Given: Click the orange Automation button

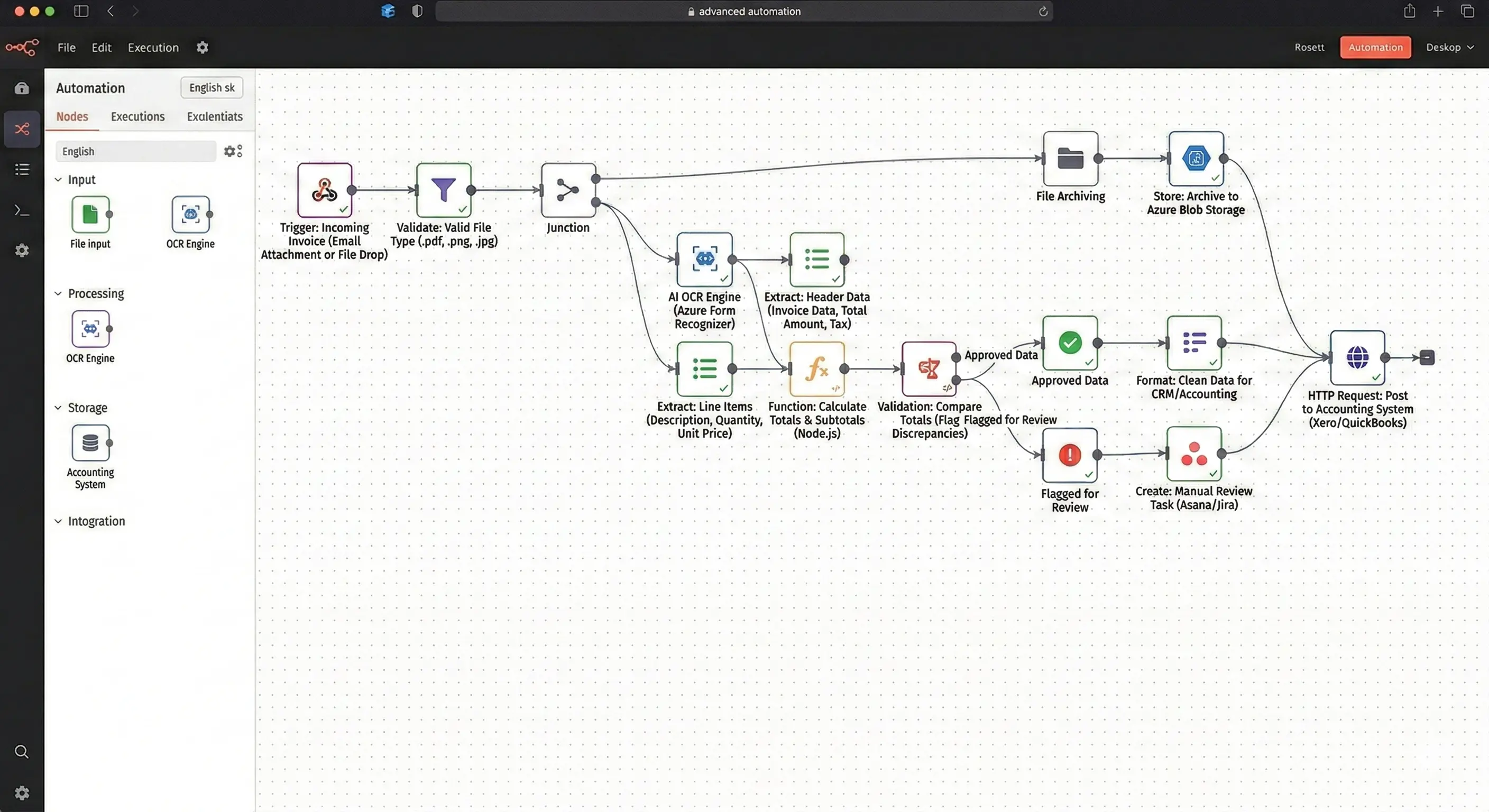Looking at the screenshot, I should [1375, 48].
